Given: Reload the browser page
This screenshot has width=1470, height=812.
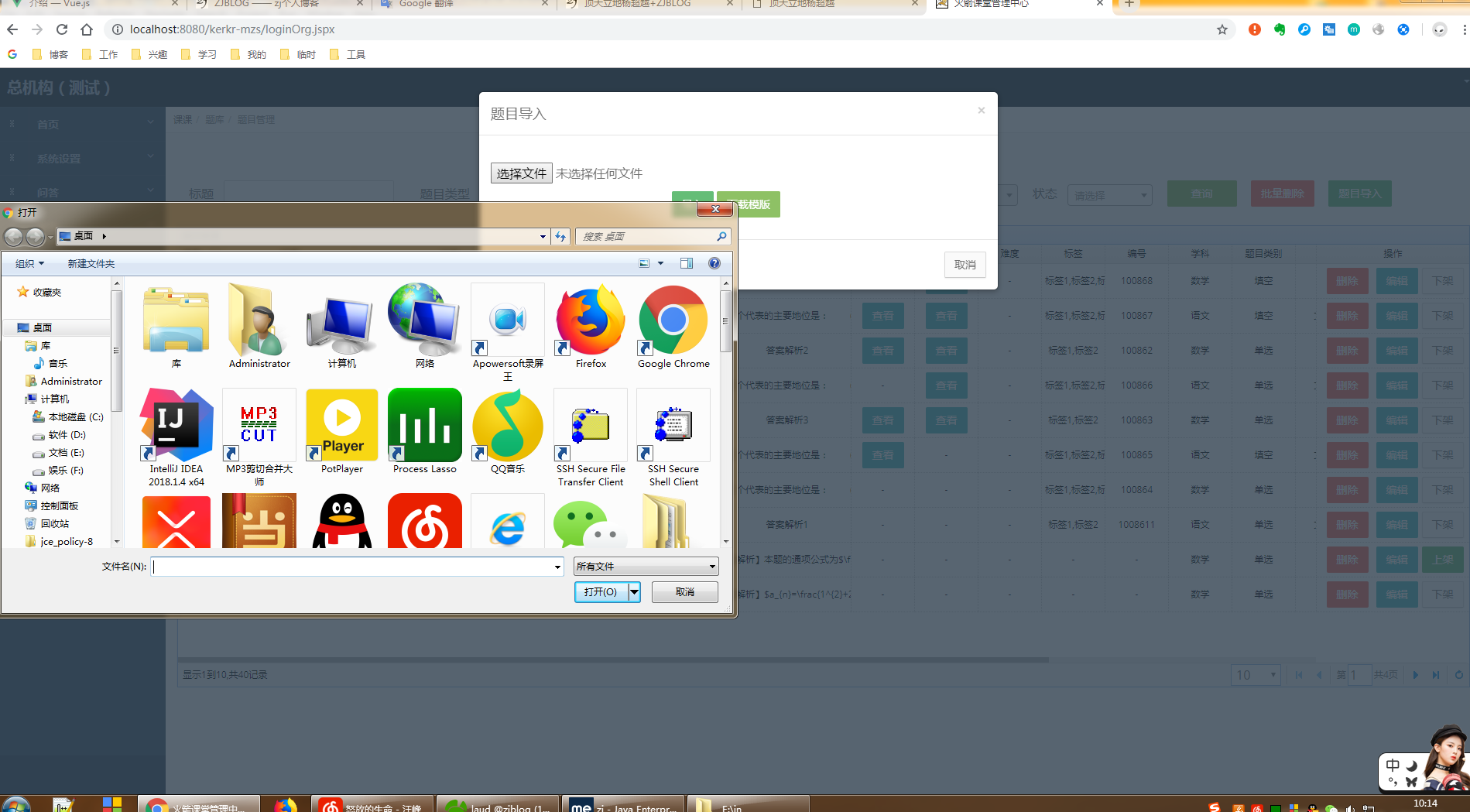Looking at the screenshot, I should [62, 29].
